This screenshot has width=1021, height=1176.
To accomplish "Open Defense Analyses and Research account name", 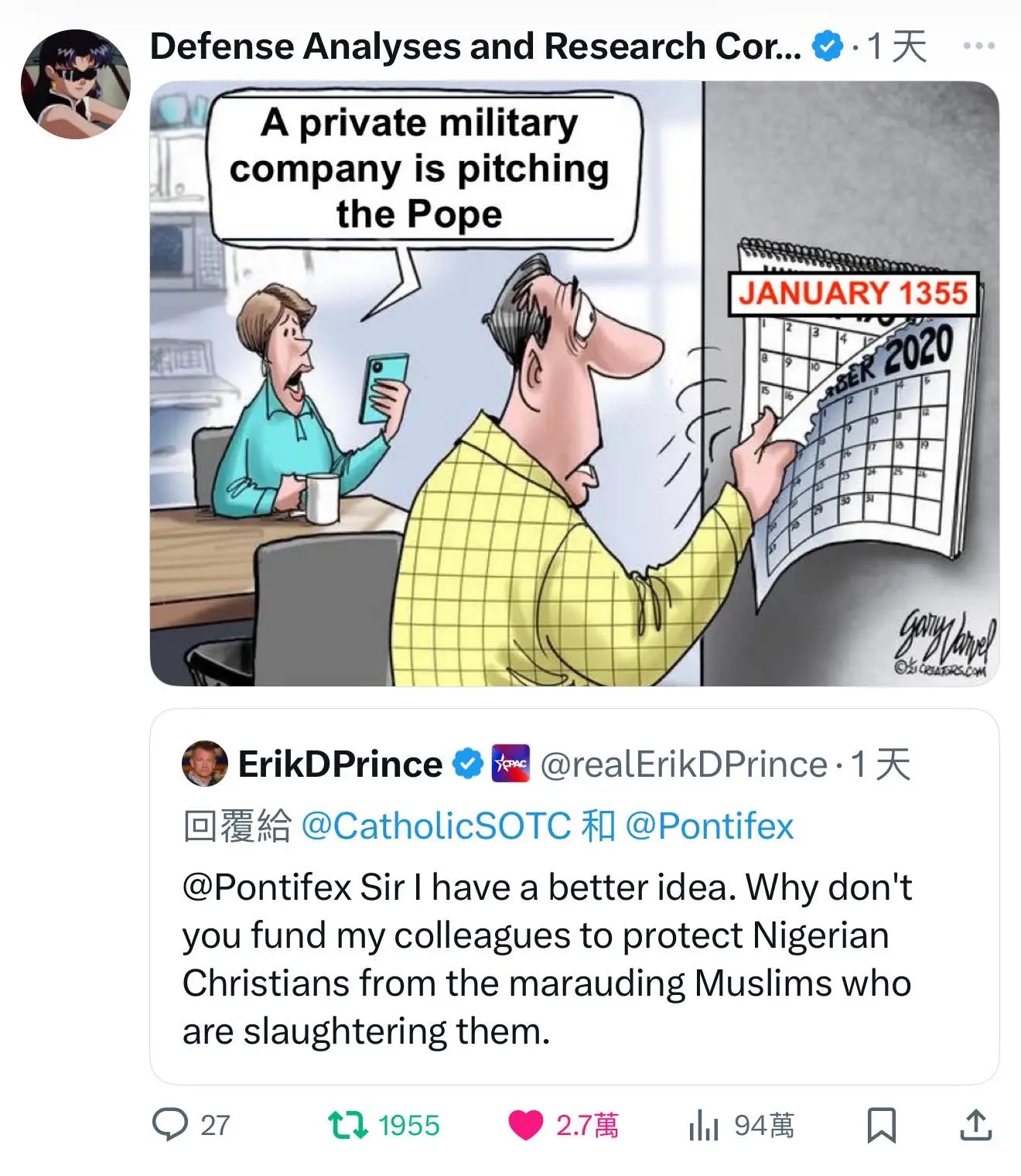I will click(475, 46).
